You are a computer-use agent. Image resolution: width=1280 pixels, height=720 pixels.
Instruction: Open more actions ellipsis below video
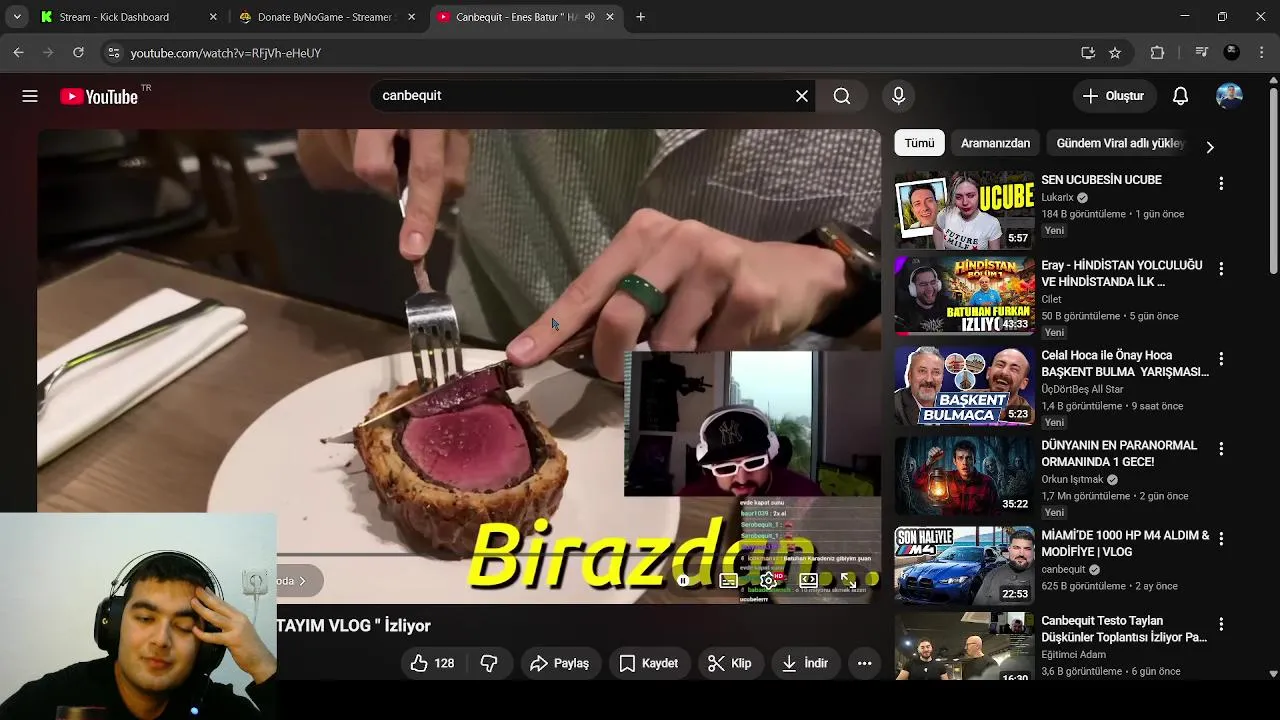coord(864,663)
